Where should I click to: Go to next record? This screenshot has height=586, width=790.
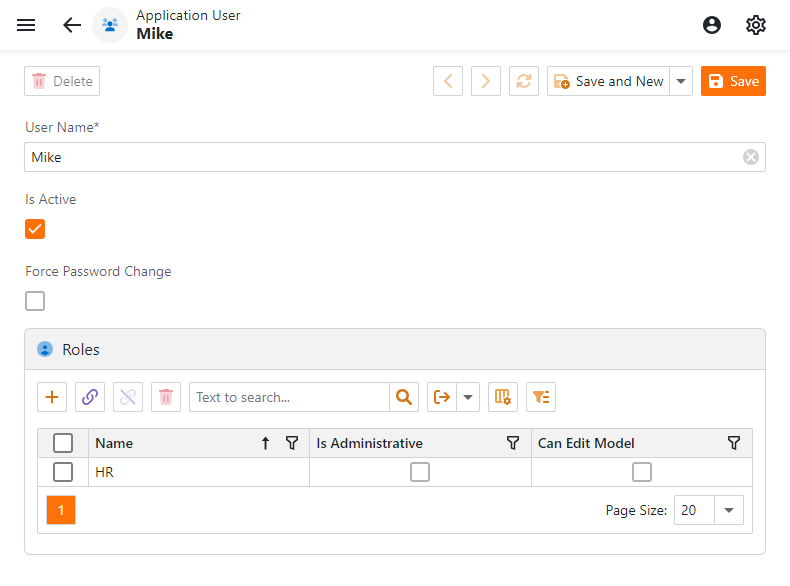tap(486, 81)
